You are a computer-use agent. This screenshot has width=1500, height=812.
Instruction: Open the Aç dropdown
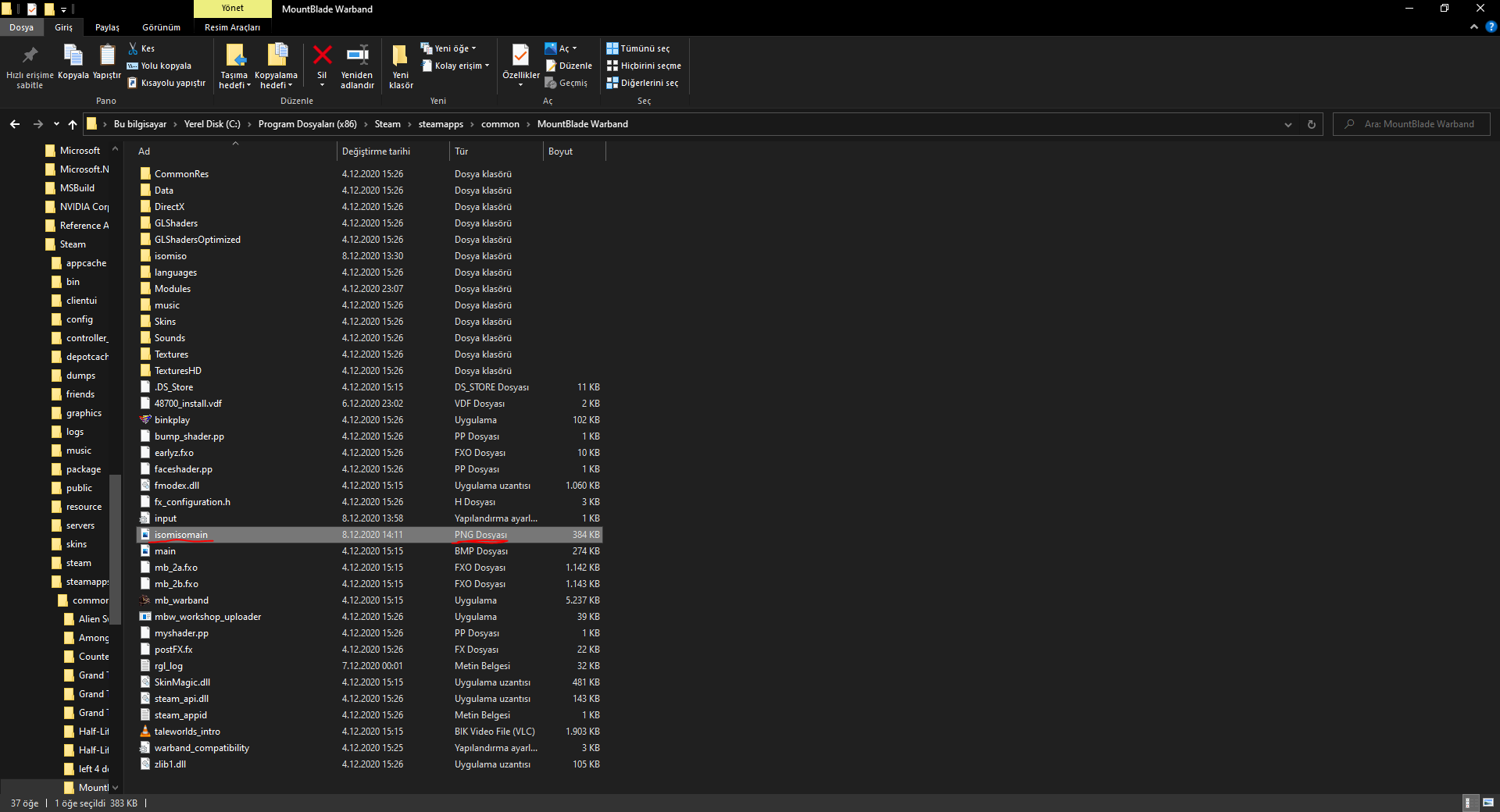point(561,48)
